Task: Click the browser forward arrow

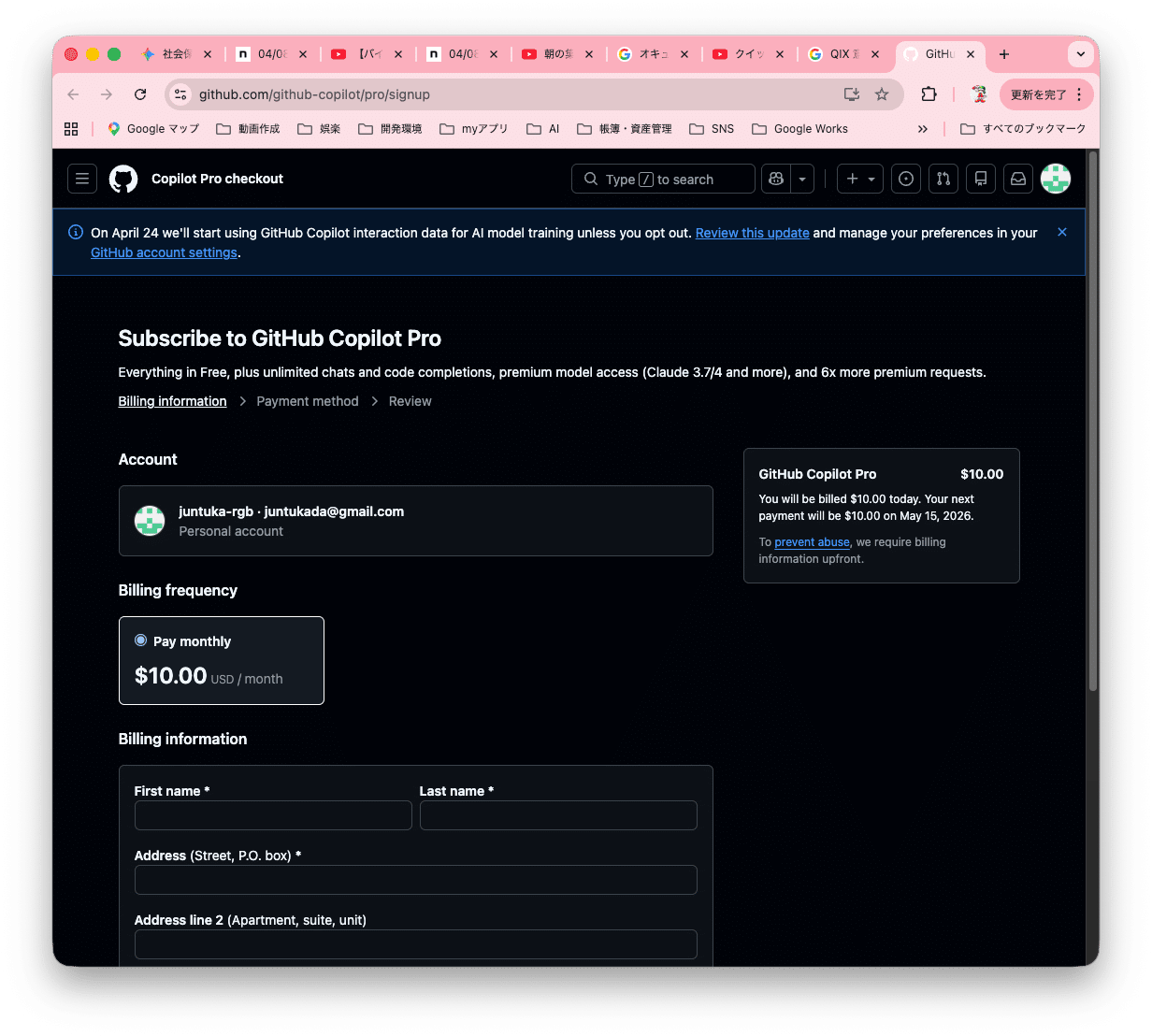Action: 107,94
